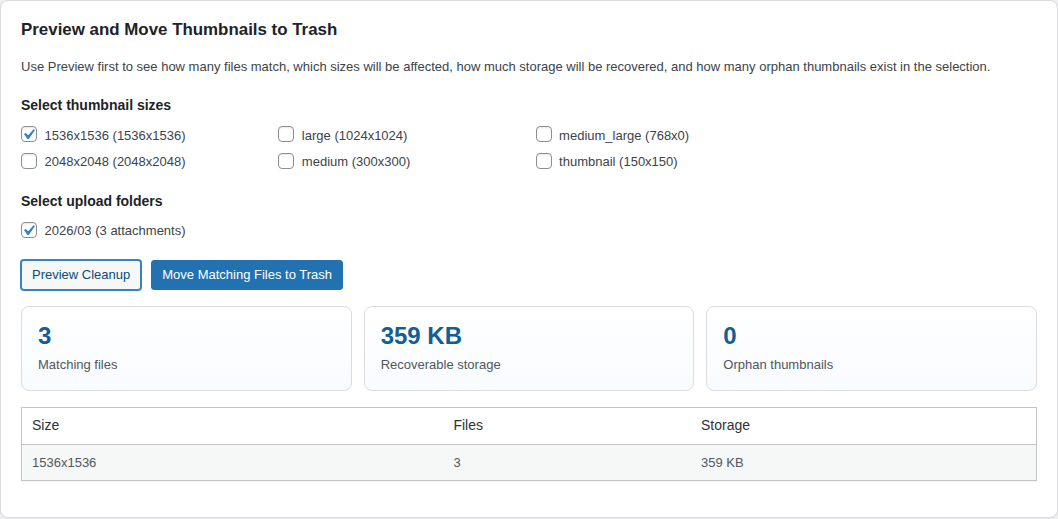The image size is (1058, 519).
Task: Select the '1536x1536' table row cell
Action: tap(64, 463)
